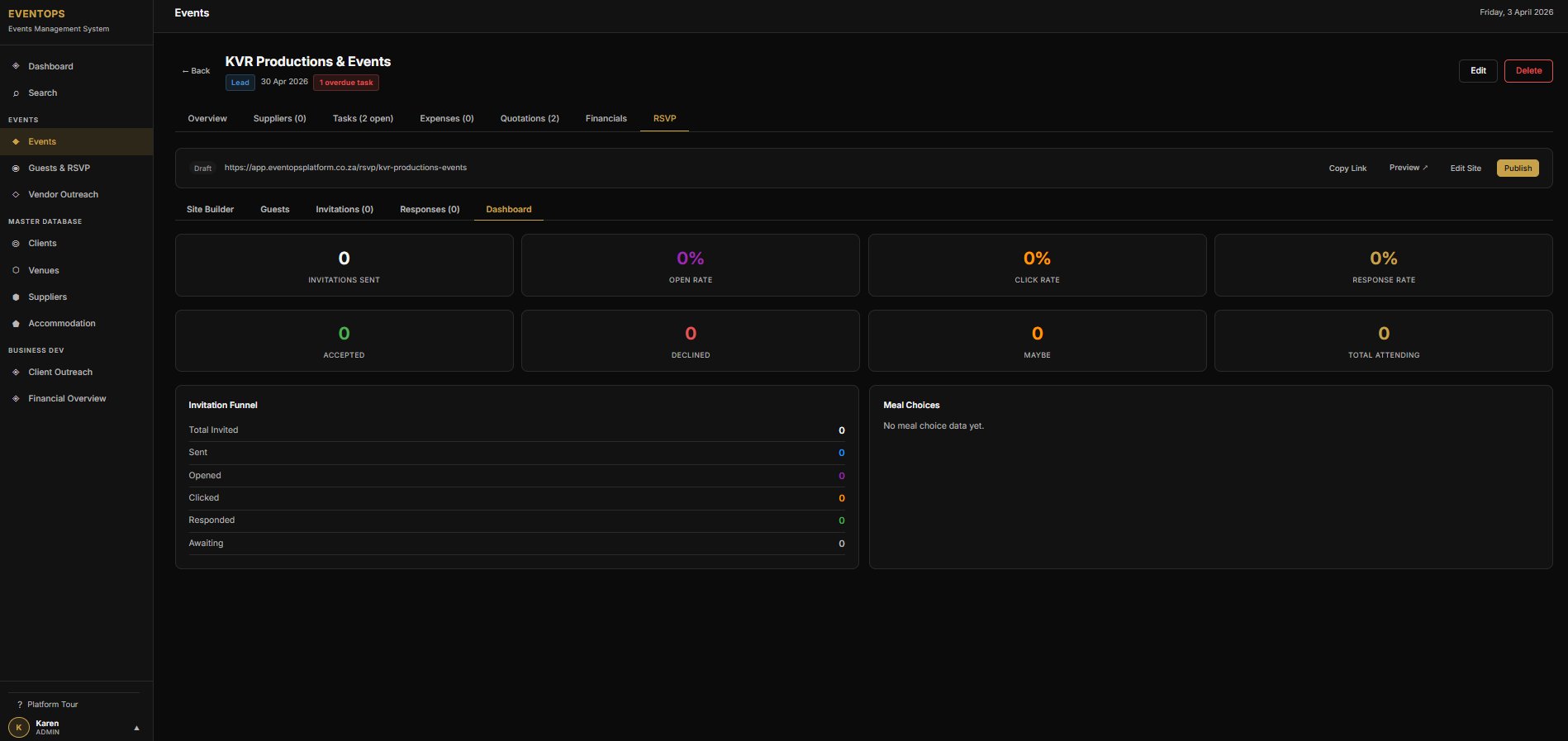The height and width of the screenshot is (741, 1568).
Task: Open the Platform Tour help link
Action: (x=47, y=705)
